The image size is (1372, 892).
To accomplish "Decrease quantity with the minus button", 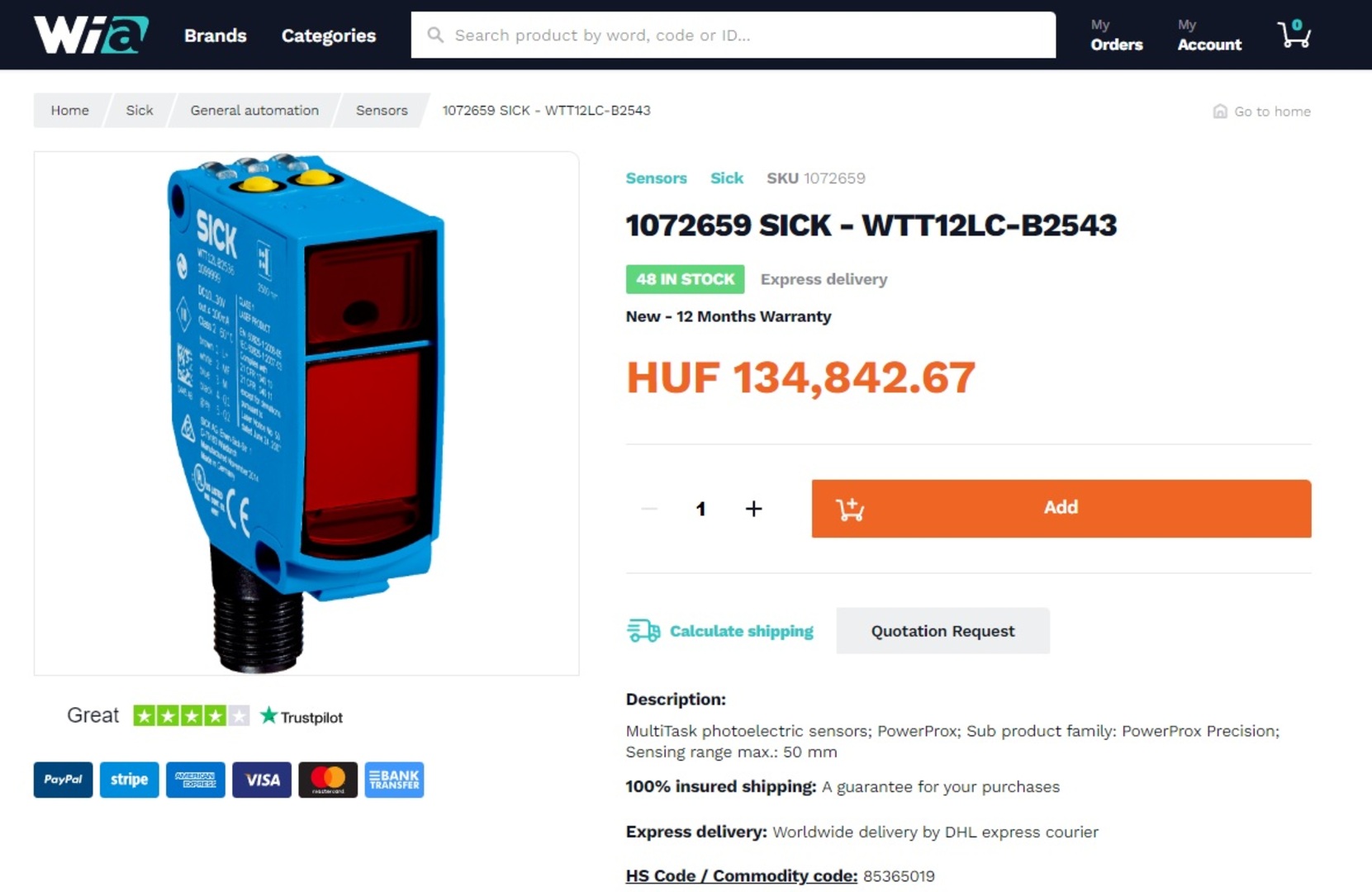I will point(649,509).
